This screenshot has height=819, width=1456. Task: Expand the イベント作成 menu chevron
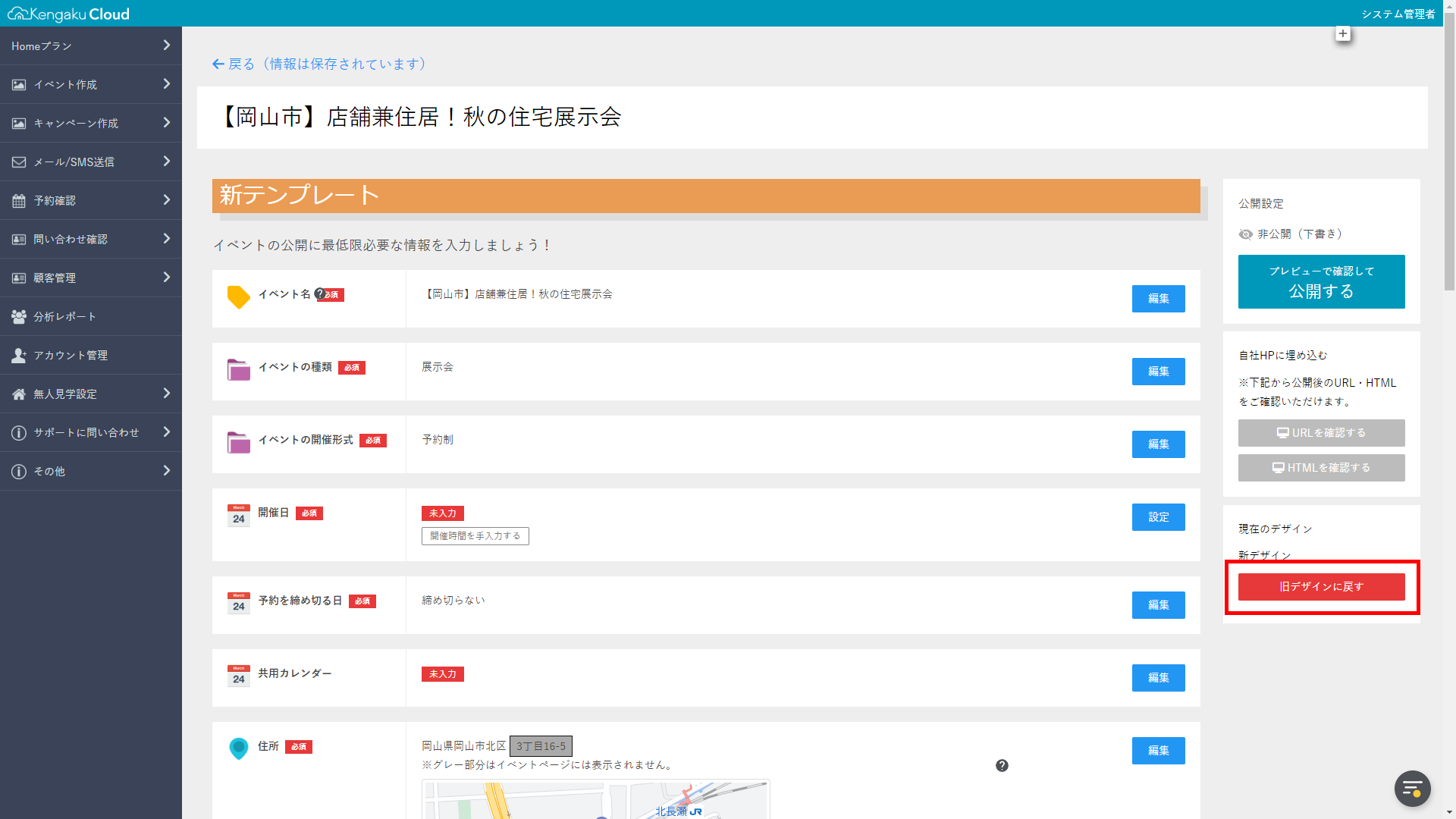(x=167, y=84)
